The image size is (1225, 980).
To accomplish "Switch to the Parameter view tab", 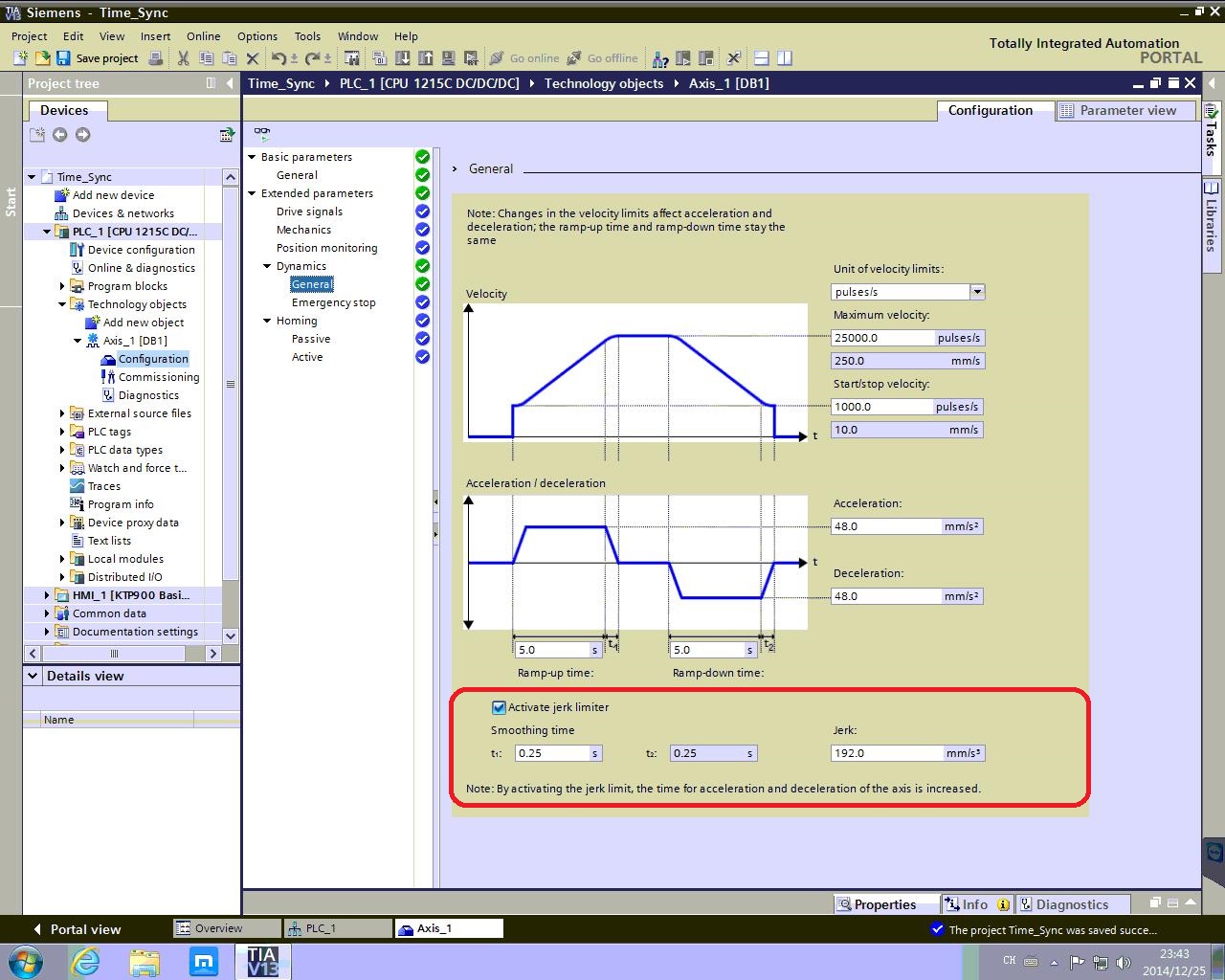I will coord(1126,110).
